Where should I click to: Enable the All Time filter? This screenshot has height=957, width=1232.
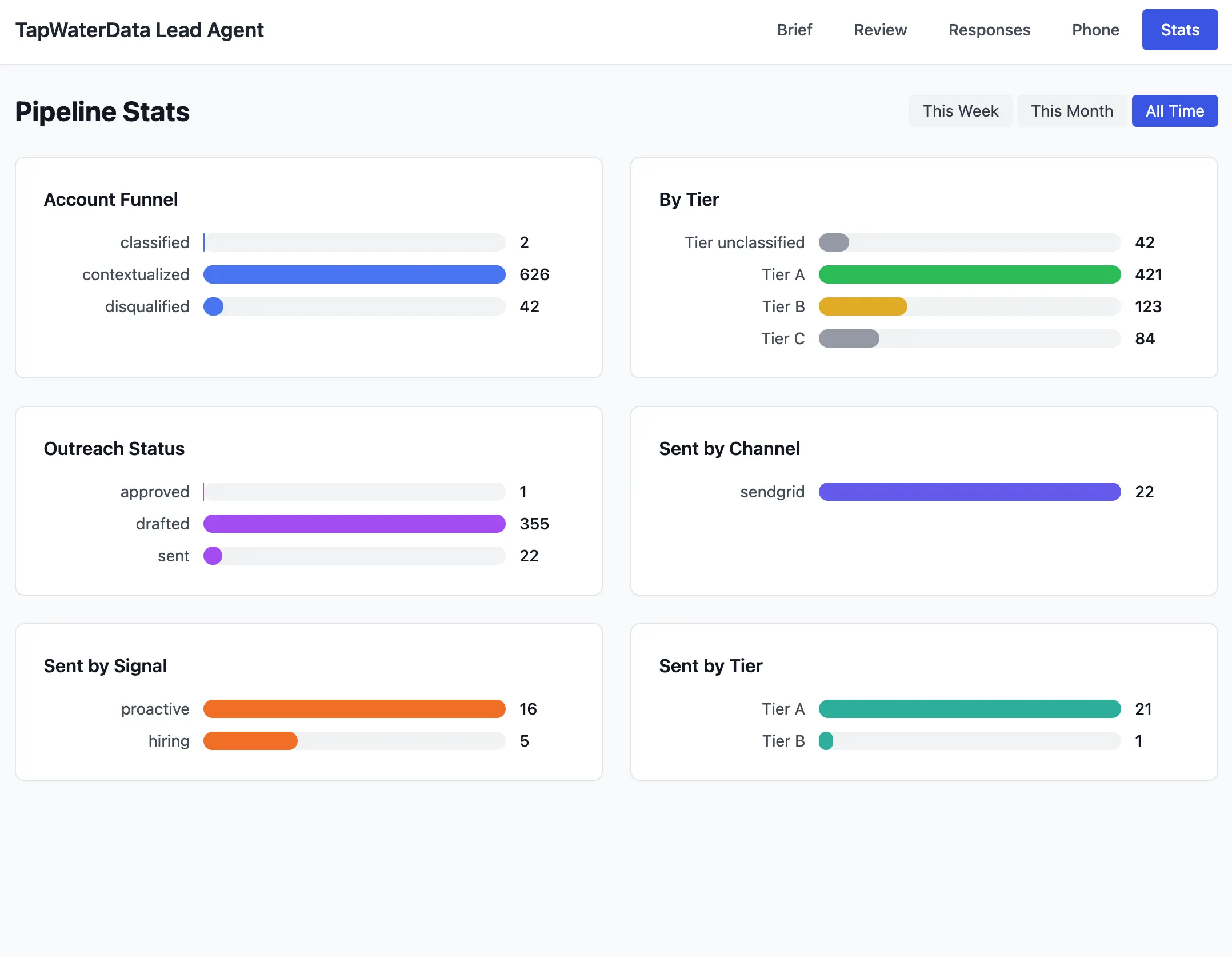(1175, 111)
